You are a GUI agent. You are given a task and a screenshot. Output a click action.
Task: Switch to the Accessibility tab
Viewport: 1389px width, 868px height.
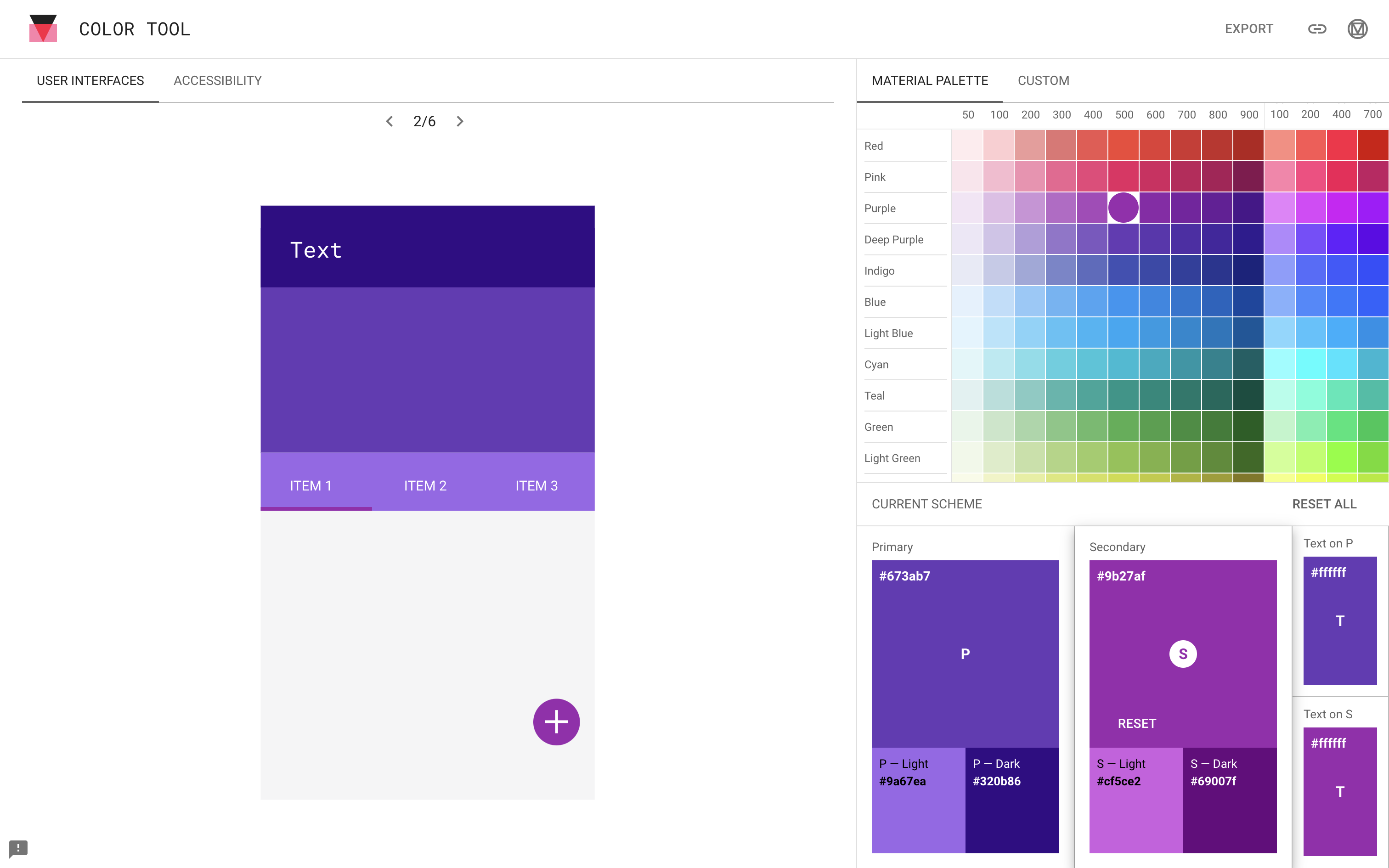[x=218, y=80]
